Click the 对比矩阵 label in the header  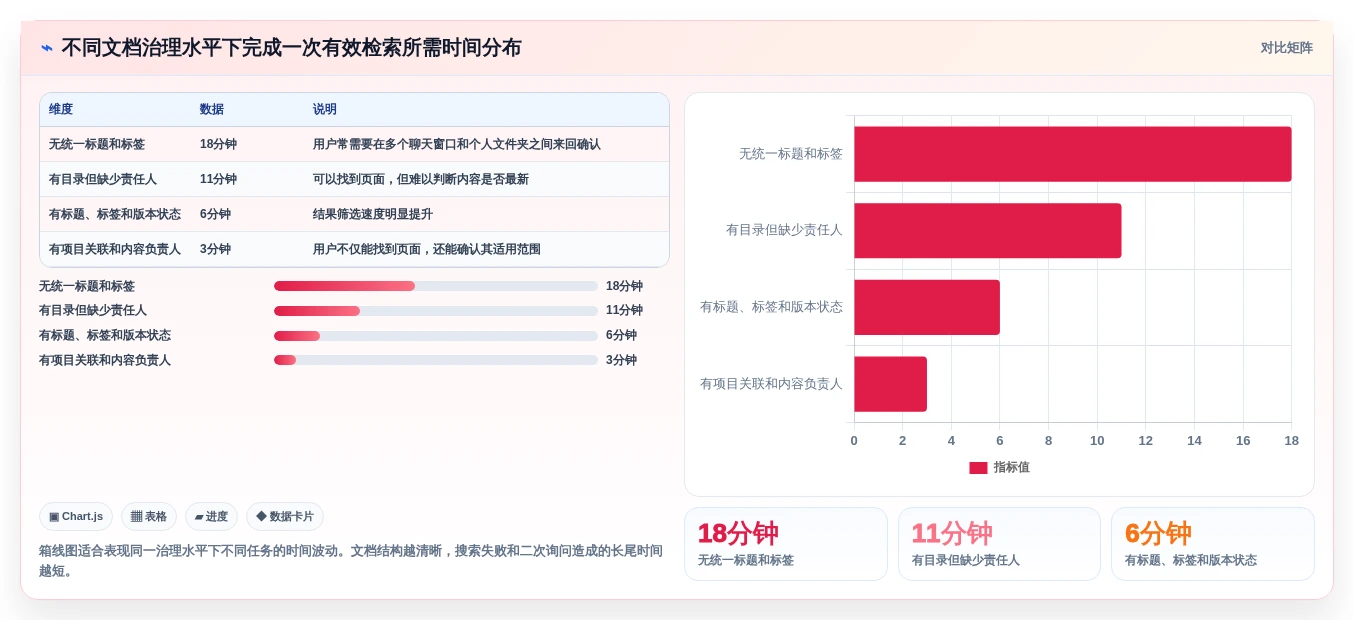[x=1286, y=48]
